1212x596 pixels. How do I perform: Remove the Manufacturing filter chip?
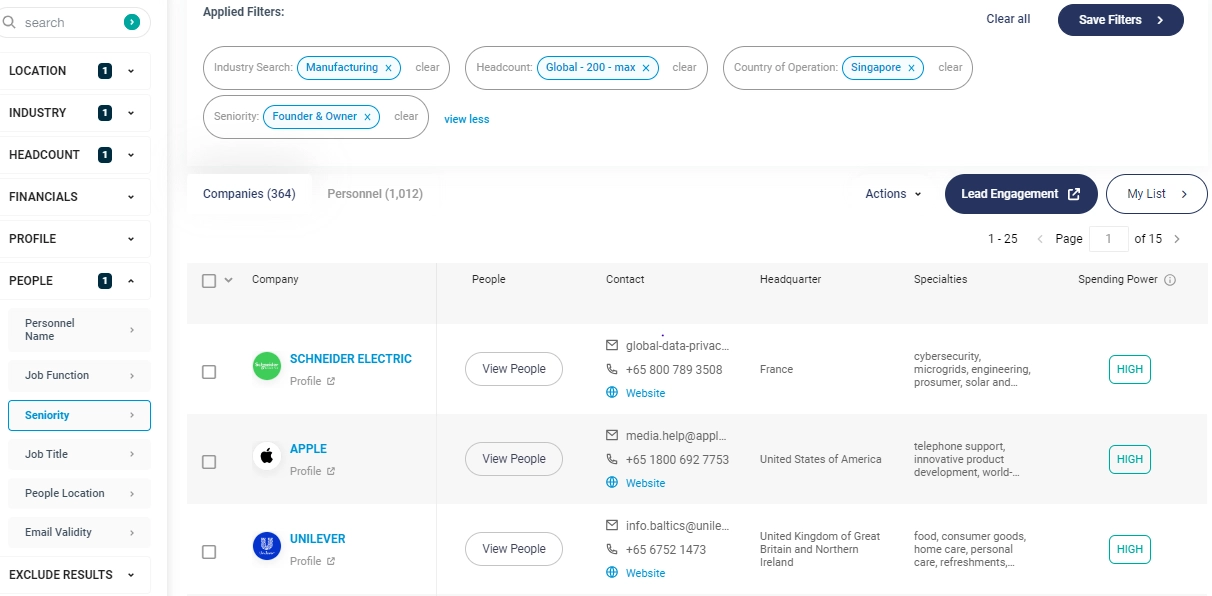[388, 68]
